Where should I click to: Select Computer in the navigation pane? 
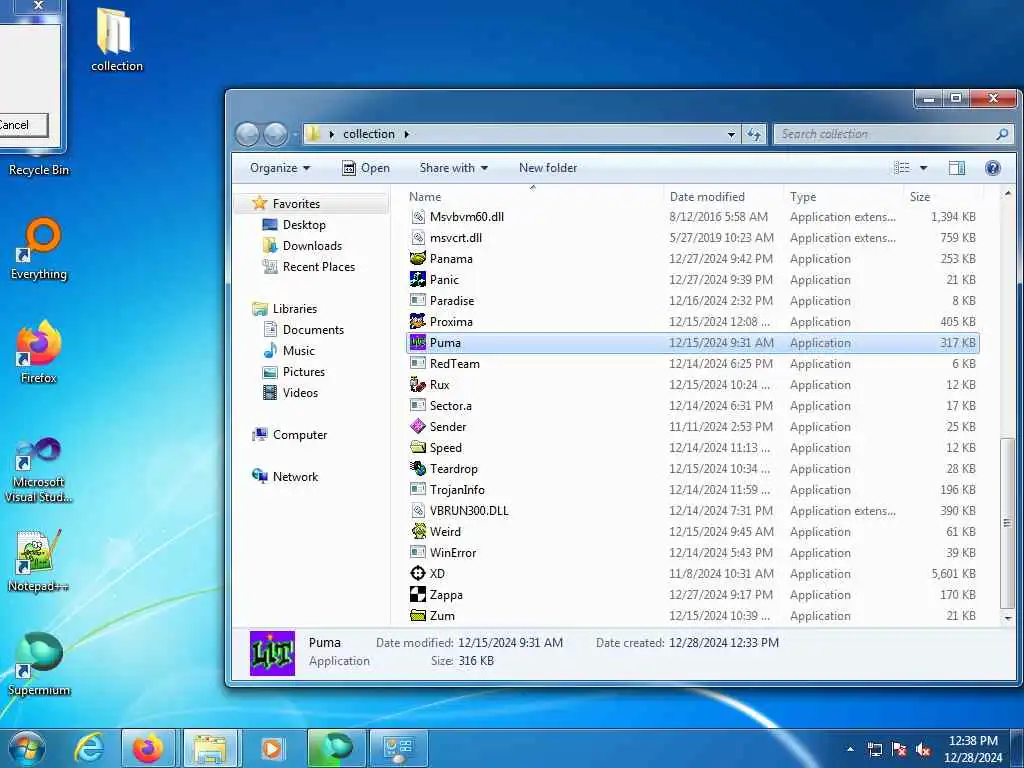(300, 435)
